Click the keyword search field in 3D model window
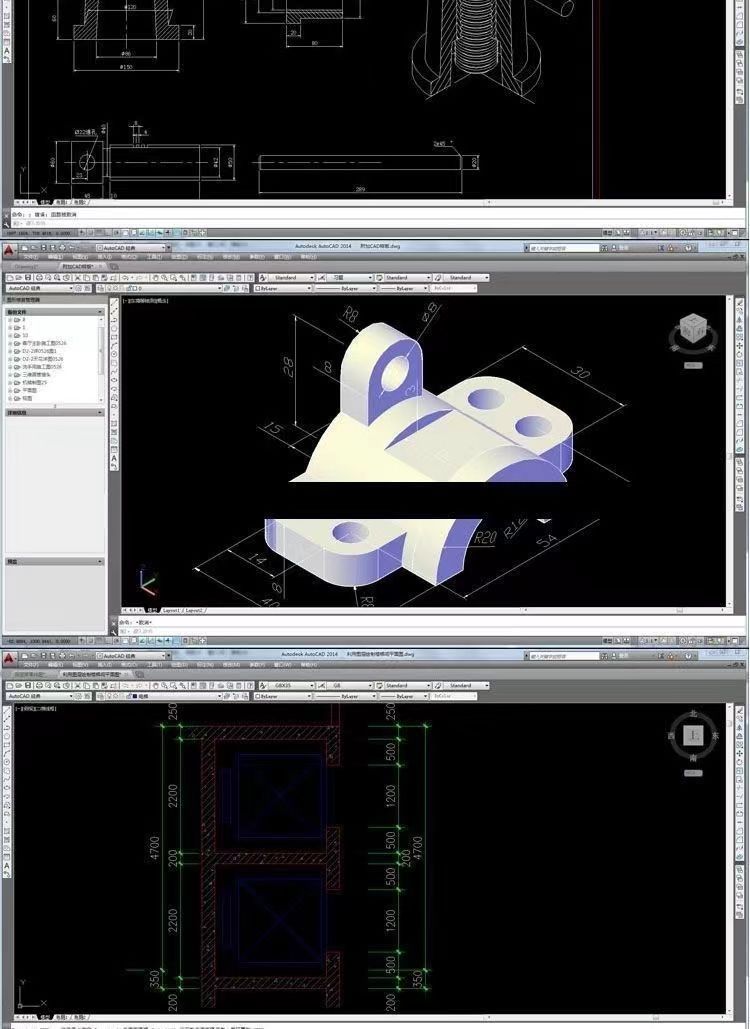This screenshot has width=750, height=1029. tap(565, 248)
